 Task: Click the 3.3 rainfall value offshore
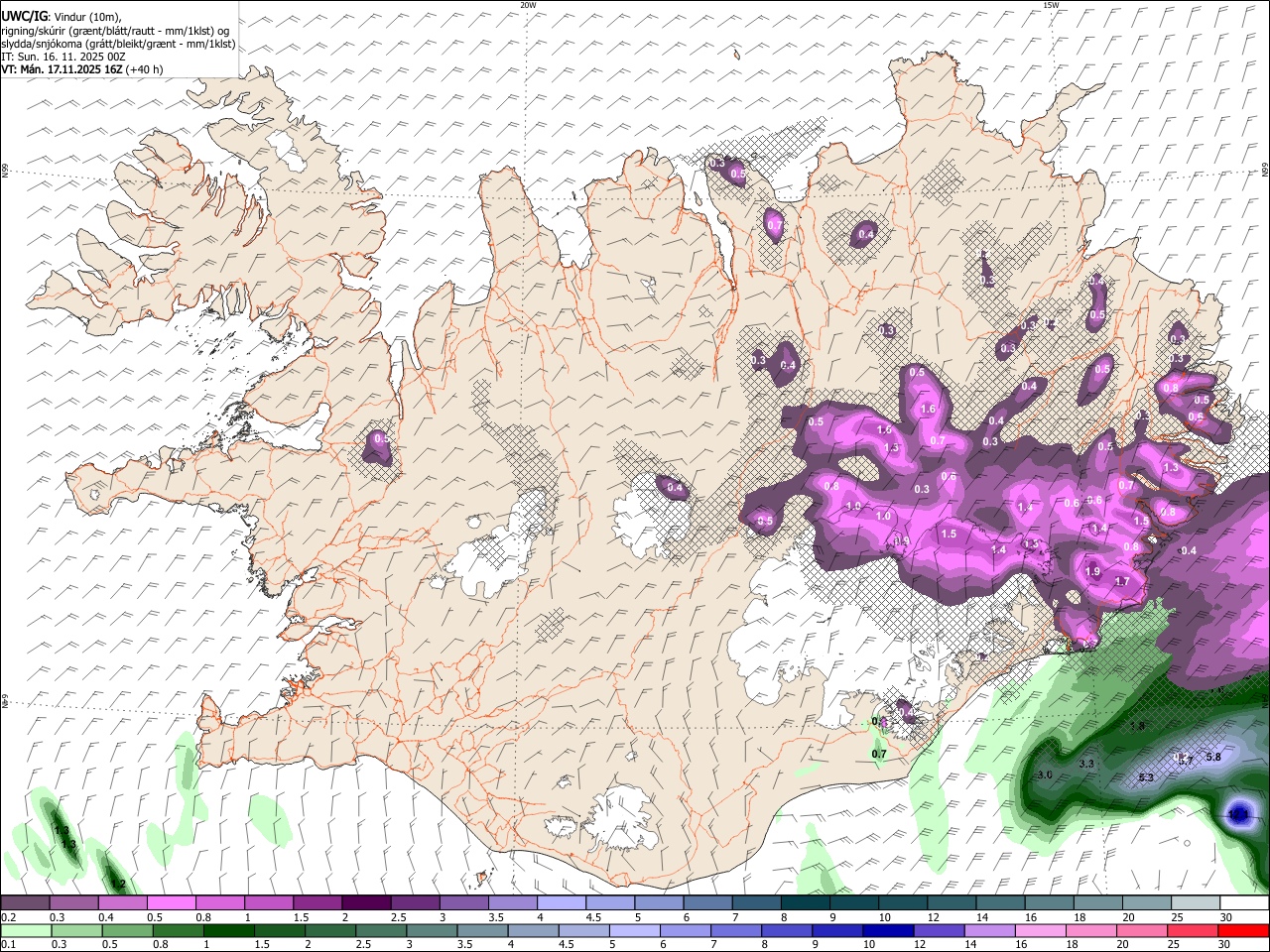pyautogui.click(x=1085, y=764)
